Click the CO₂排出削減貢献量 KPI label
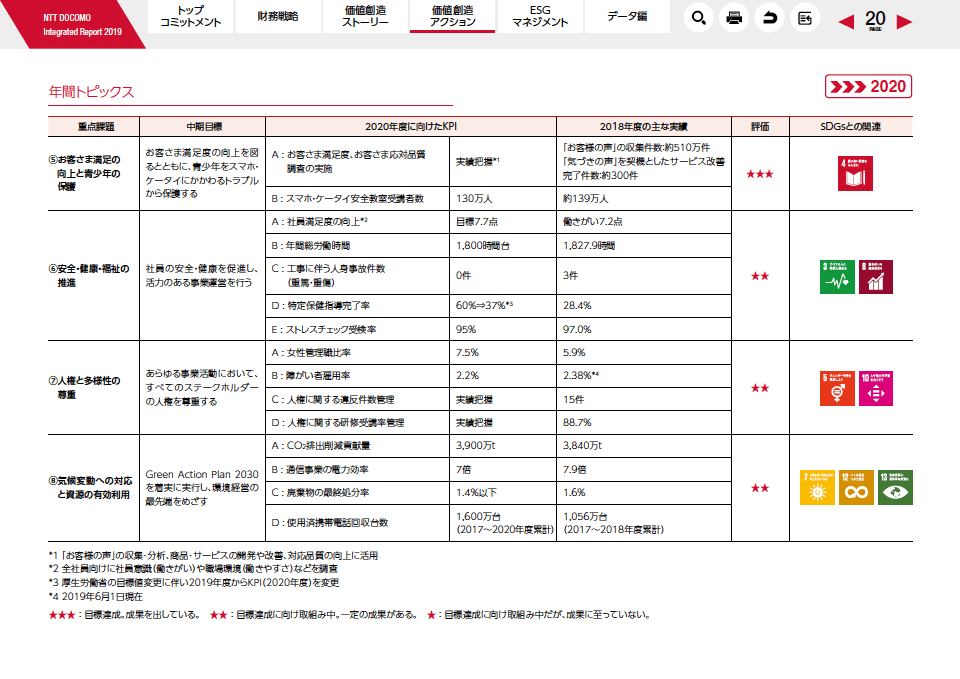This screenshot has width=960, height=679. [321, 446]
